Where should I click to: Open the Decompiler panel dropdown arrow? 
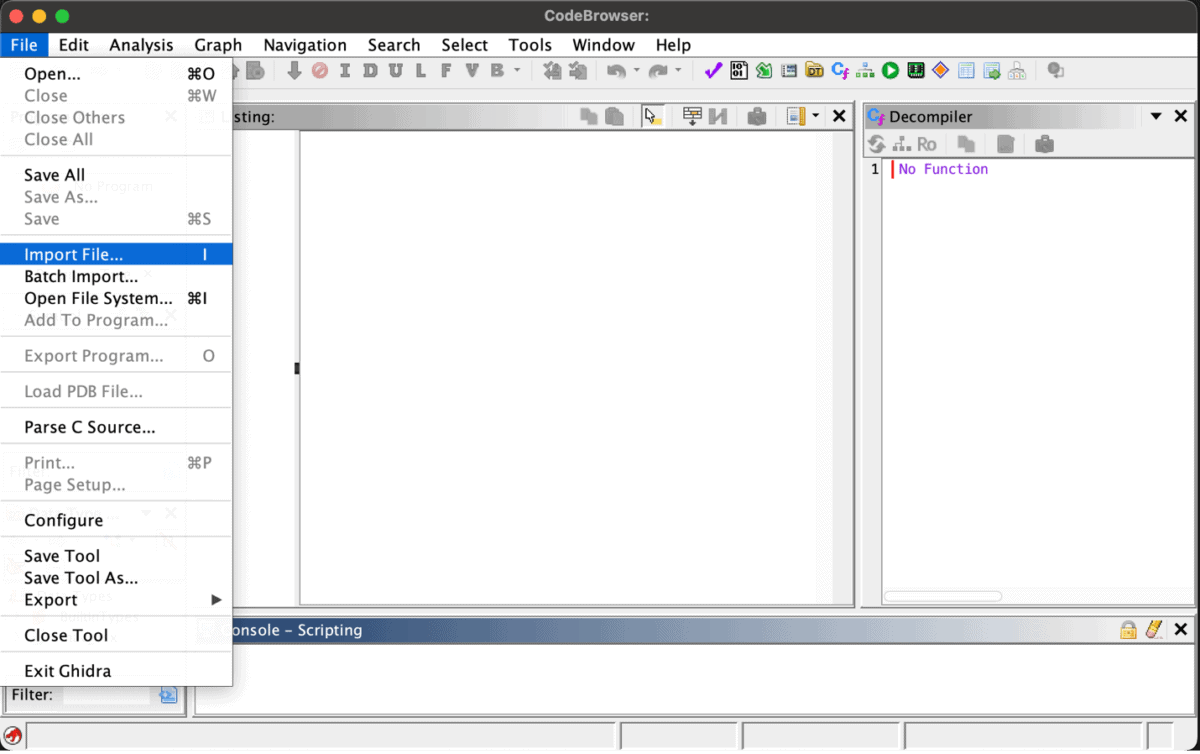tap(1156, 117)
